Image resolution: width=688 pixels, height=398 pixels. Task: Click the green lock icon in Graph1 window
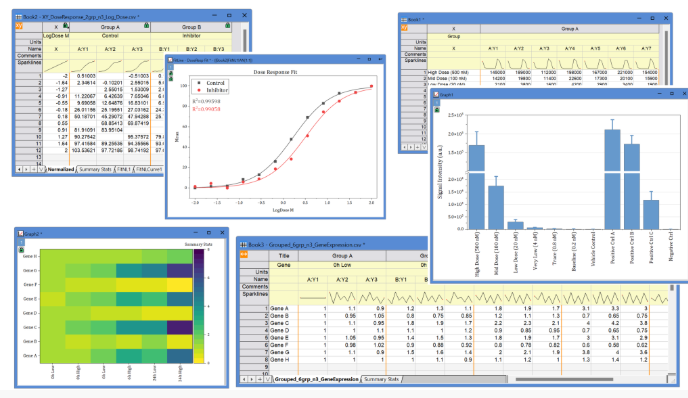[x=437, y=110]
